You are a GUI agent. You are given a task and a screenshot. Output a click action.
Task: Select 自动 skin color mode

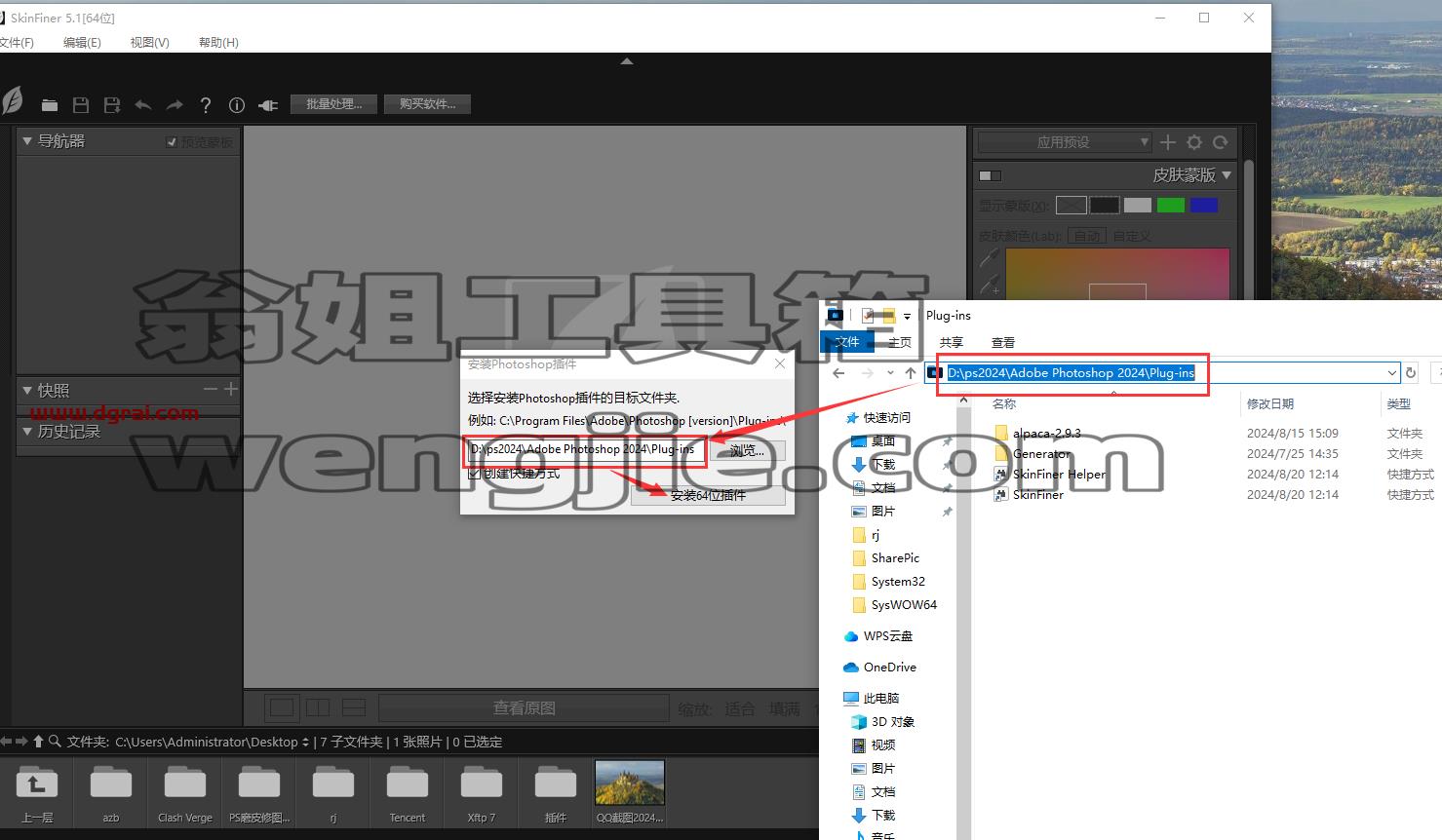(x=1086, y=235)
